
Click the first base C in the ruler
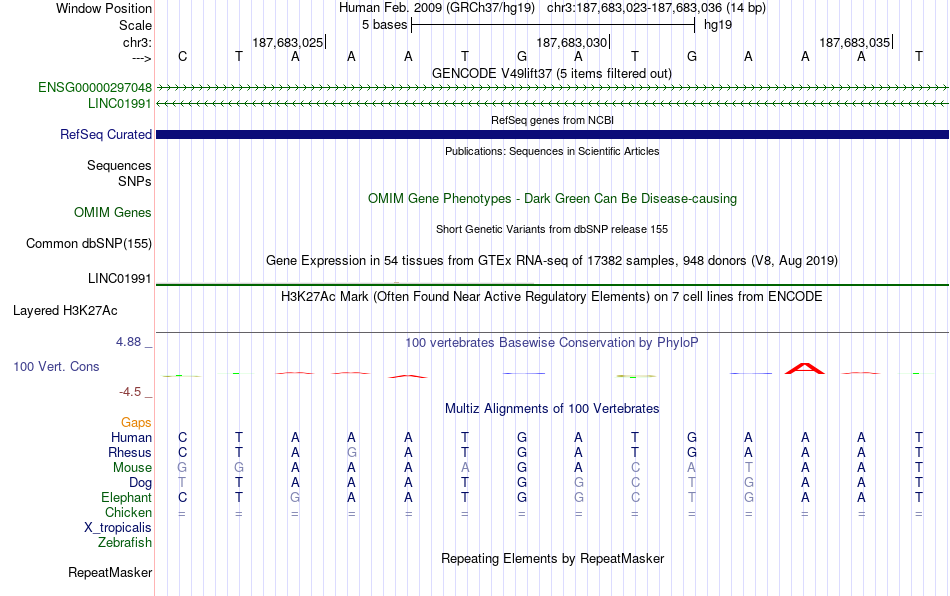tap(182, 56)
